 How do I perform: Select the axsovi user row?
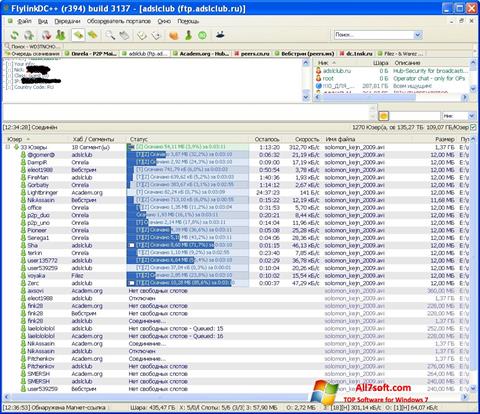point(236,291)
